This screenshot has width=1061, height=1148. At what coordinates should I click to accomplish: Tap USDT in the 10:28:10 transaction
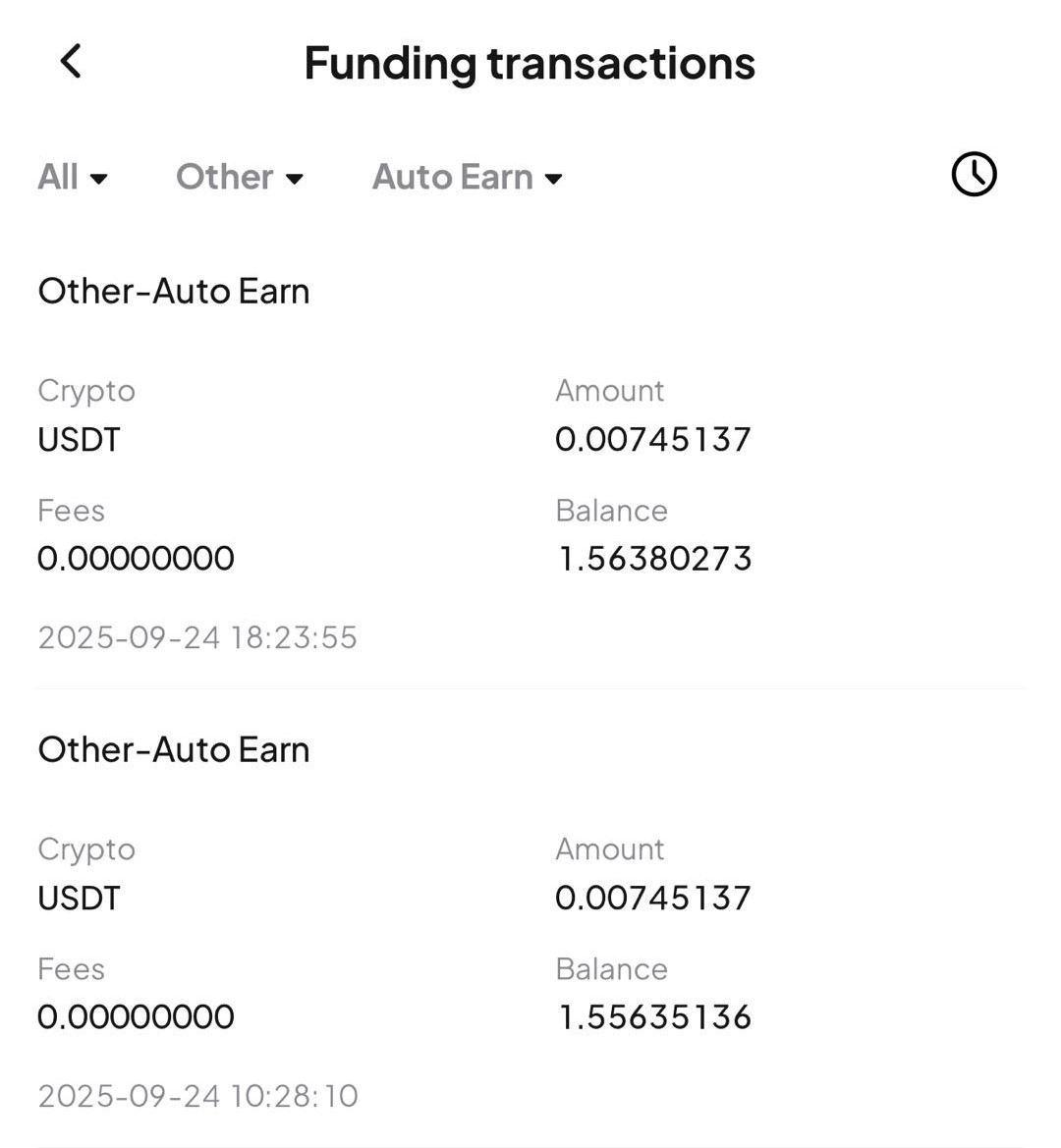coord(79,898)
